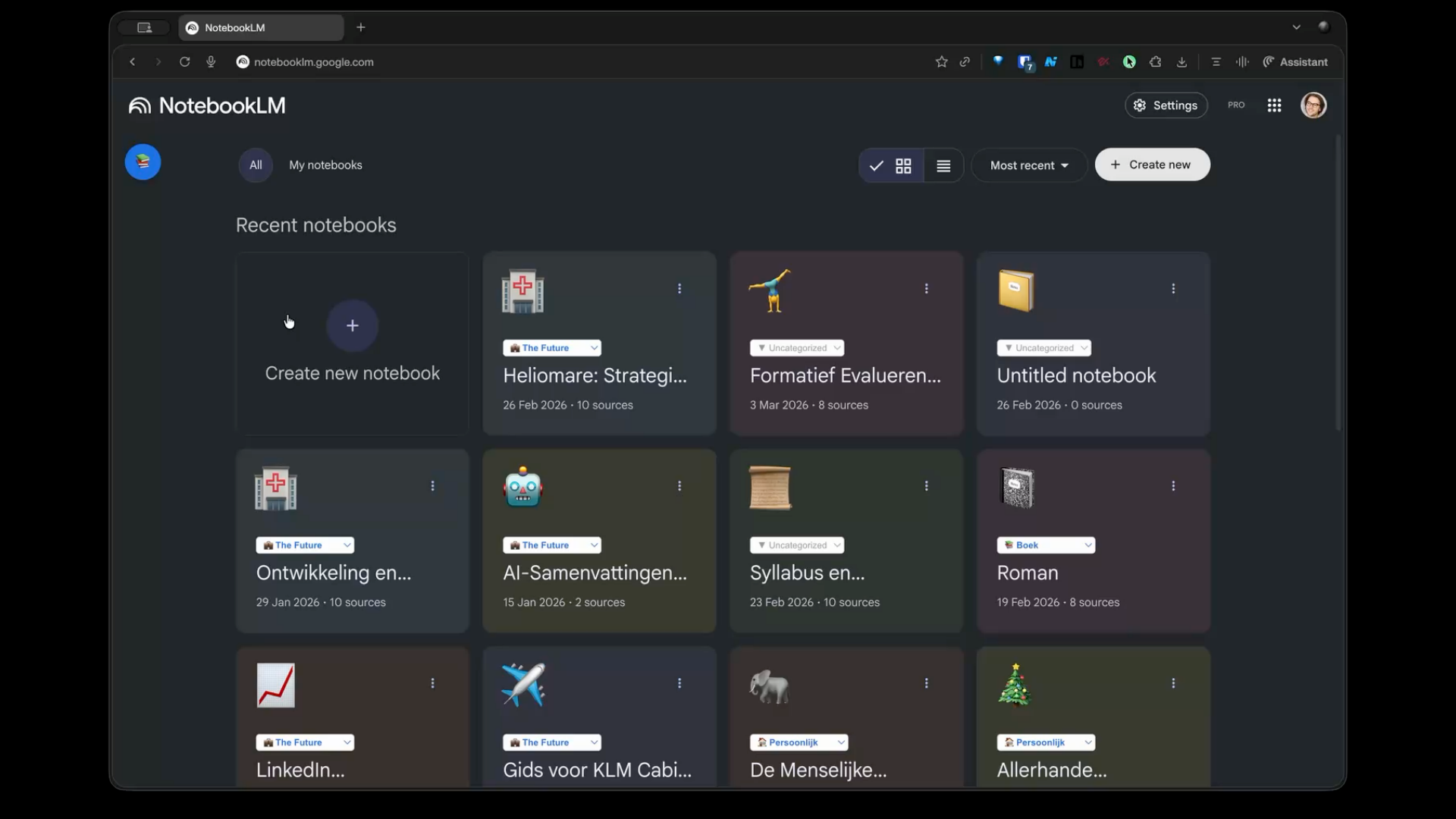Bookmark page with the star icon

tap(941, 62)
